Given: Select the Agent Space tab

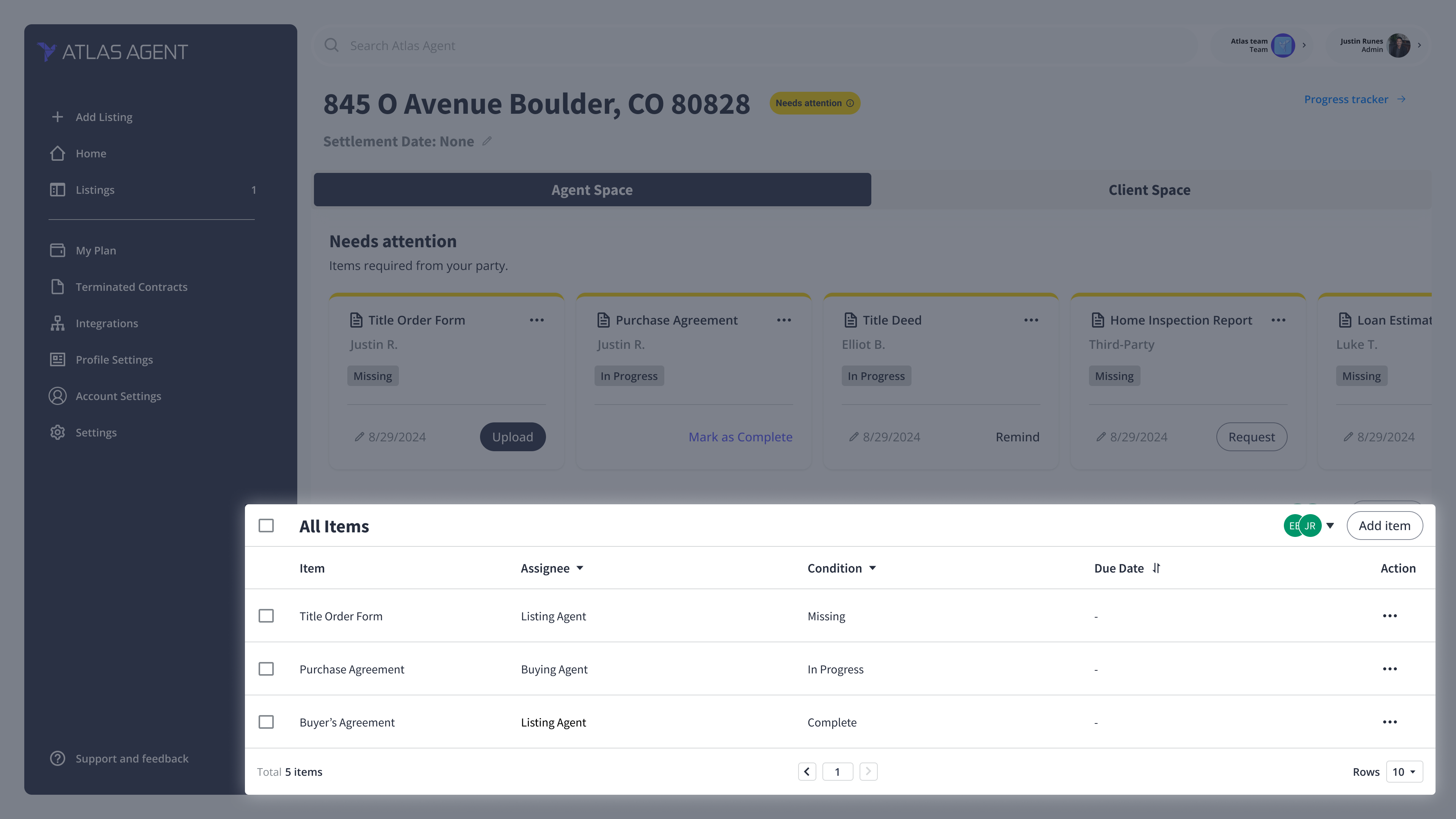Looking at the screenshot, I should tap(592, 190).
